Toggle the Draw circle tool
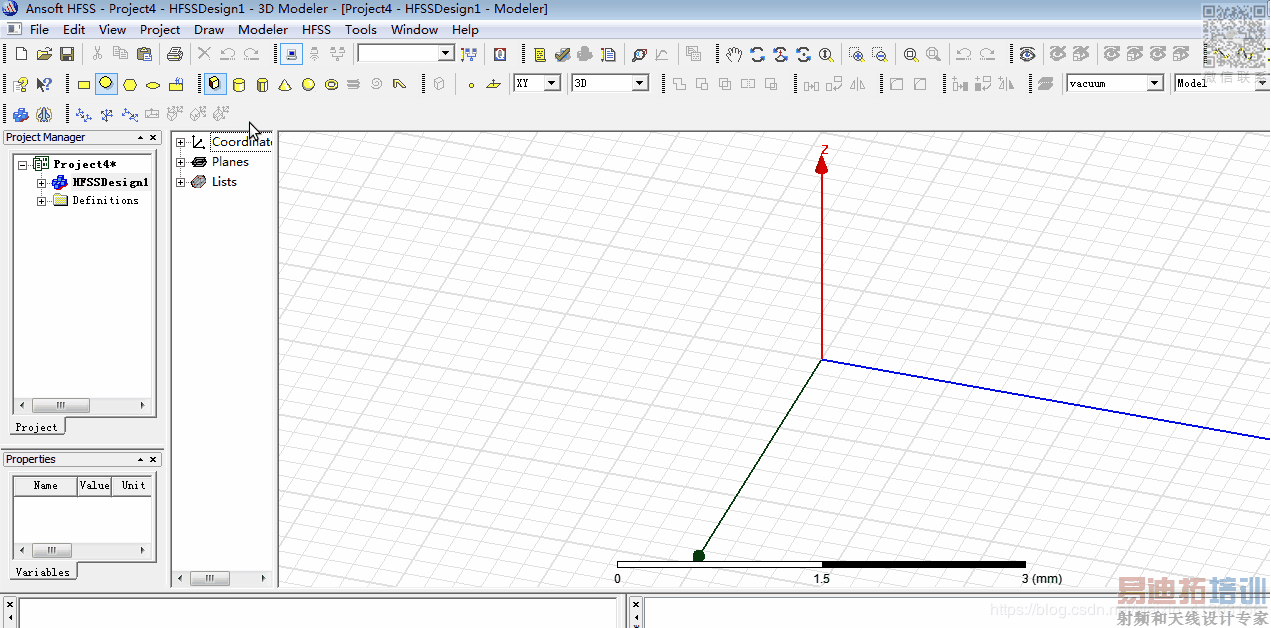 pos(106,84)
